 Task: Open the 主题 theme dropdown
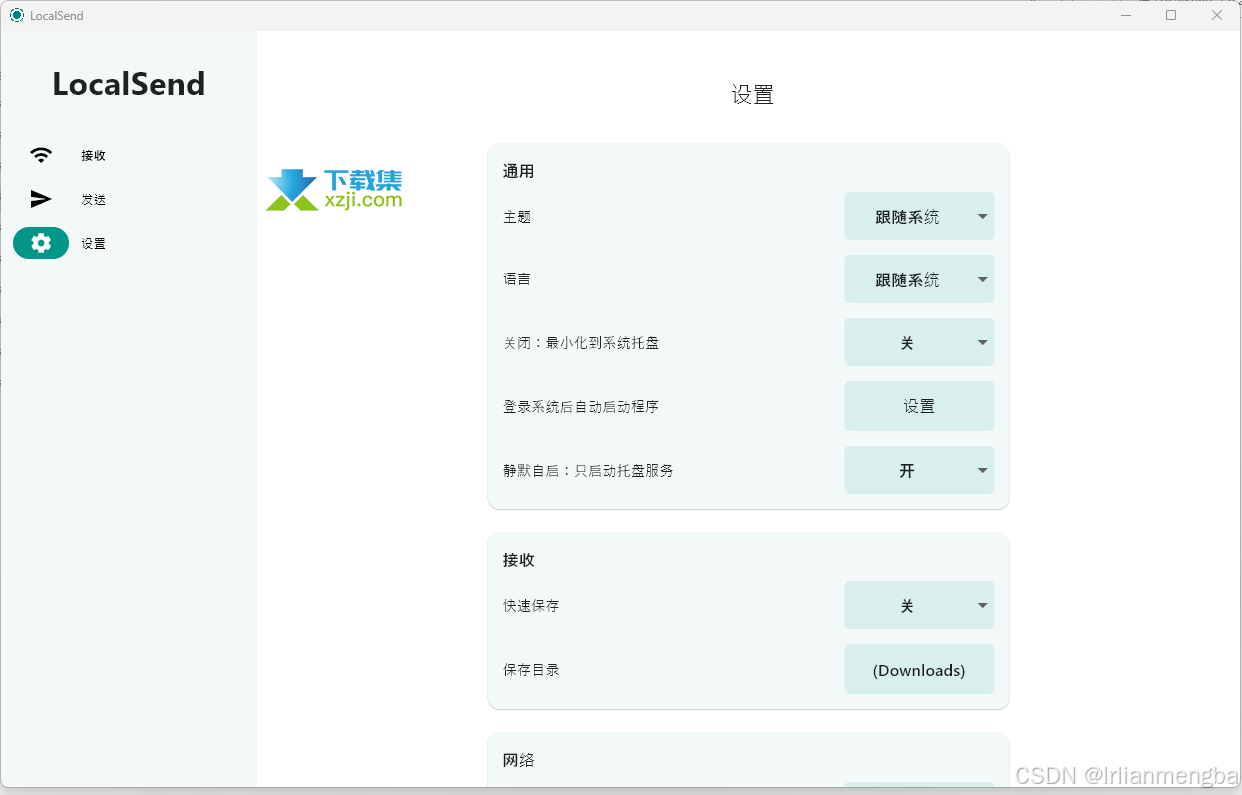[919, 216]
